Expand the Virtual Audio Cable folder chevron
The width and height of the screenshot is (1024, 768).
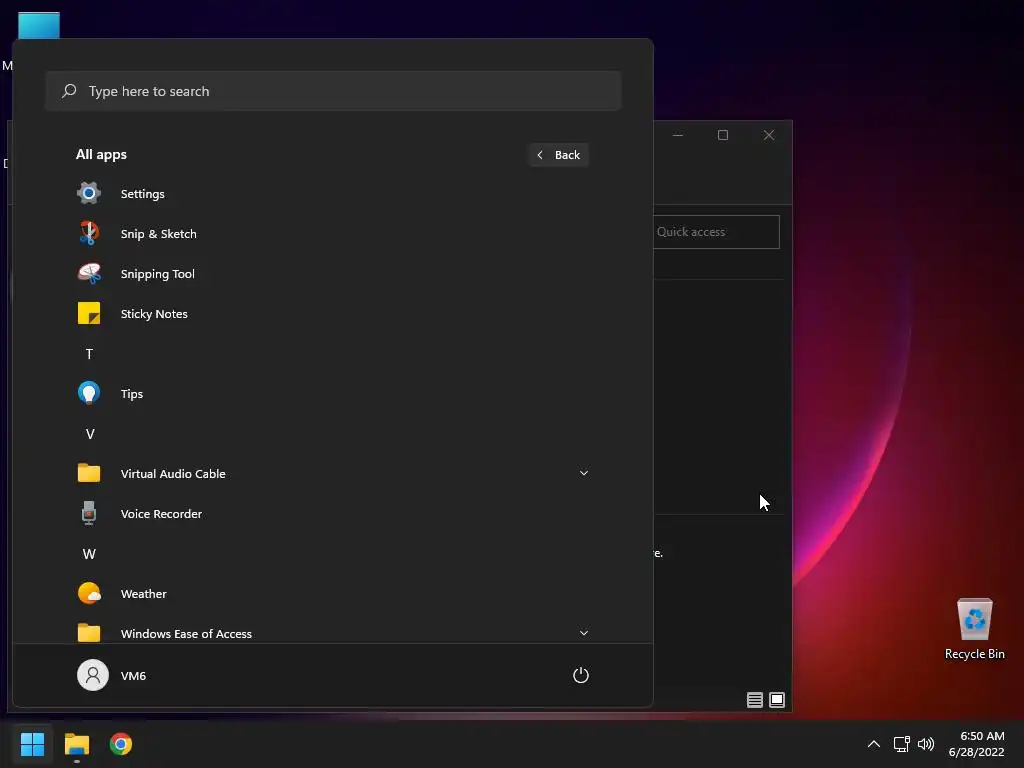pos(584,473)
